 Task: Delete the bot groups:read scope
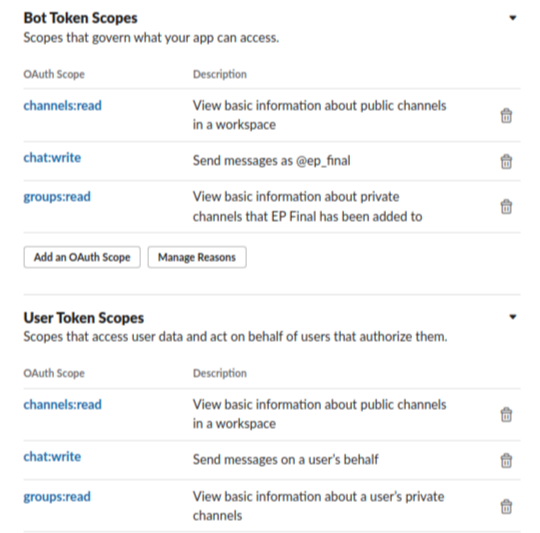506,206
